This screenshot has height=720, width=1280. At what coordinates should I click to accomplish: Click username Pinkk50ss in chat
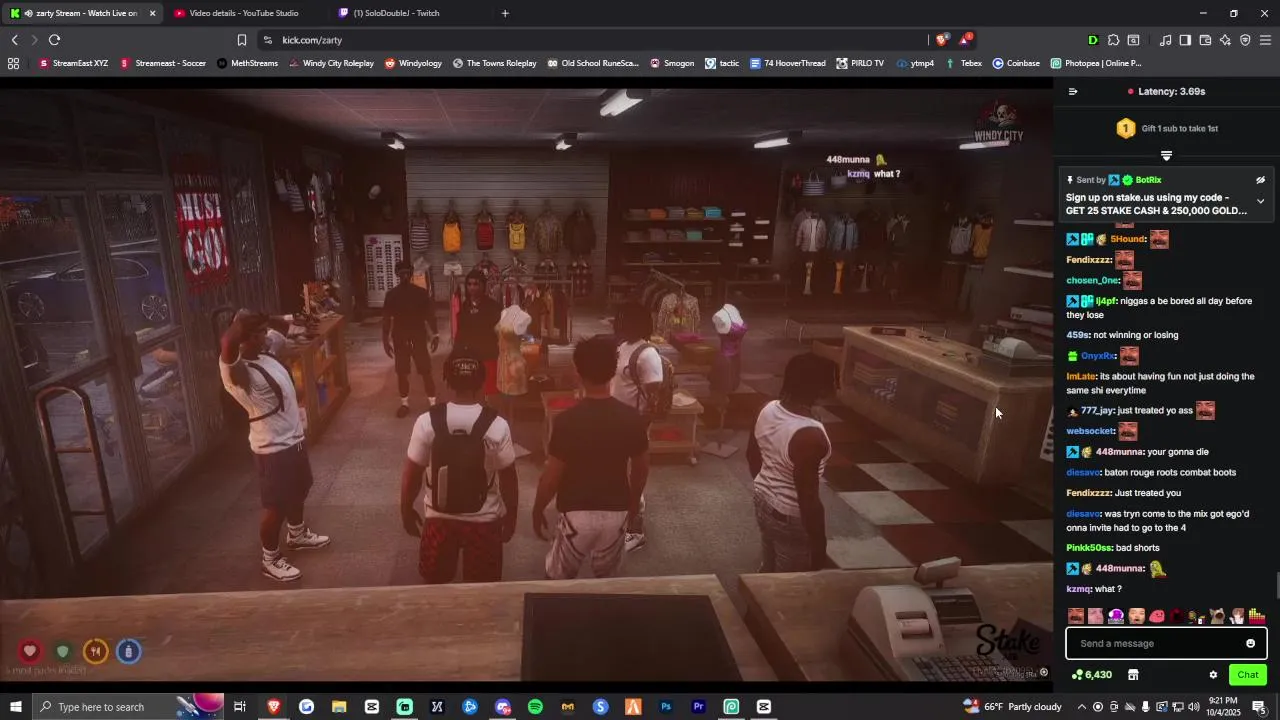click(1089, 548)
